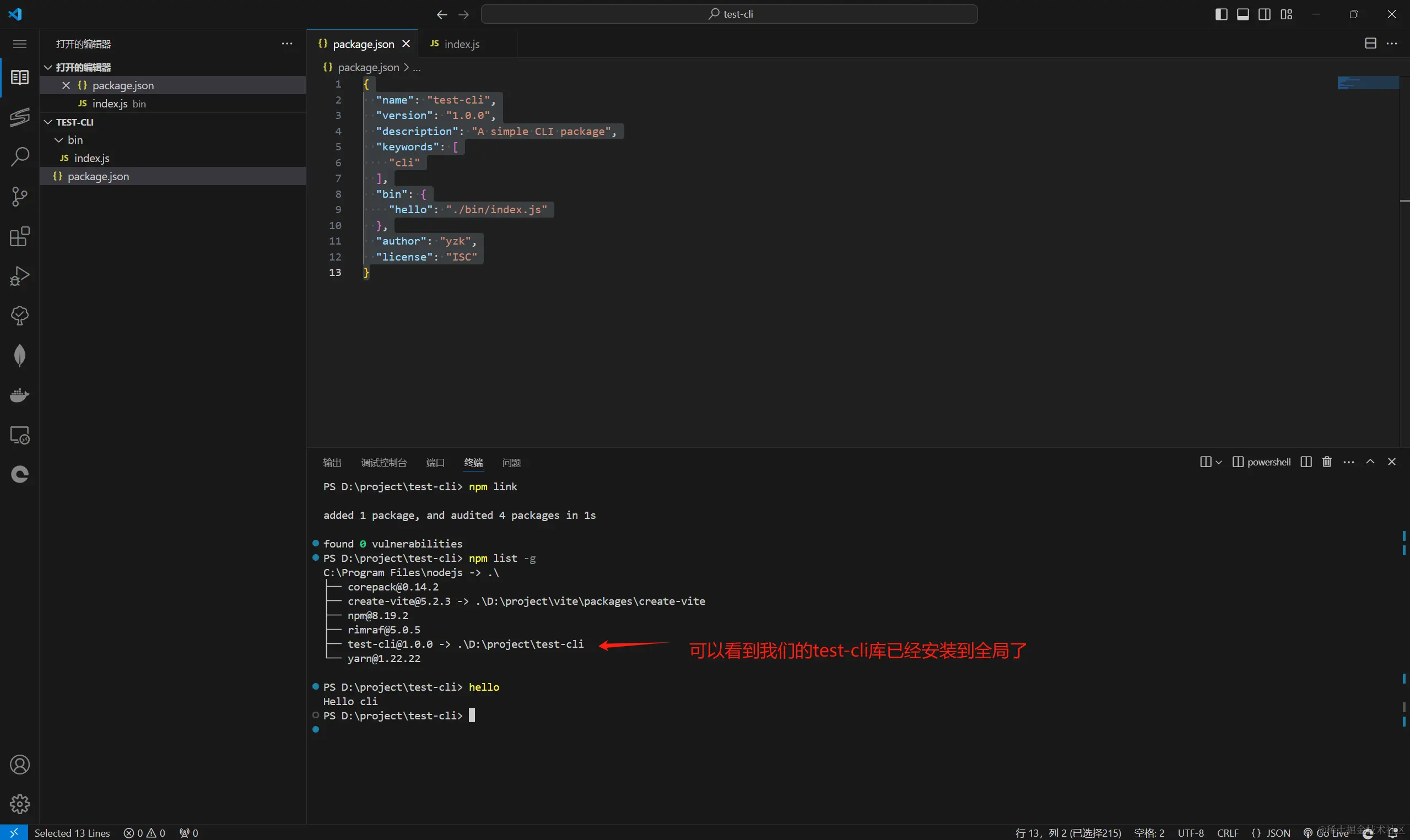Toggle the secondary sidebar
This screenshot has width=1410, height=840.
[1265, 14]
